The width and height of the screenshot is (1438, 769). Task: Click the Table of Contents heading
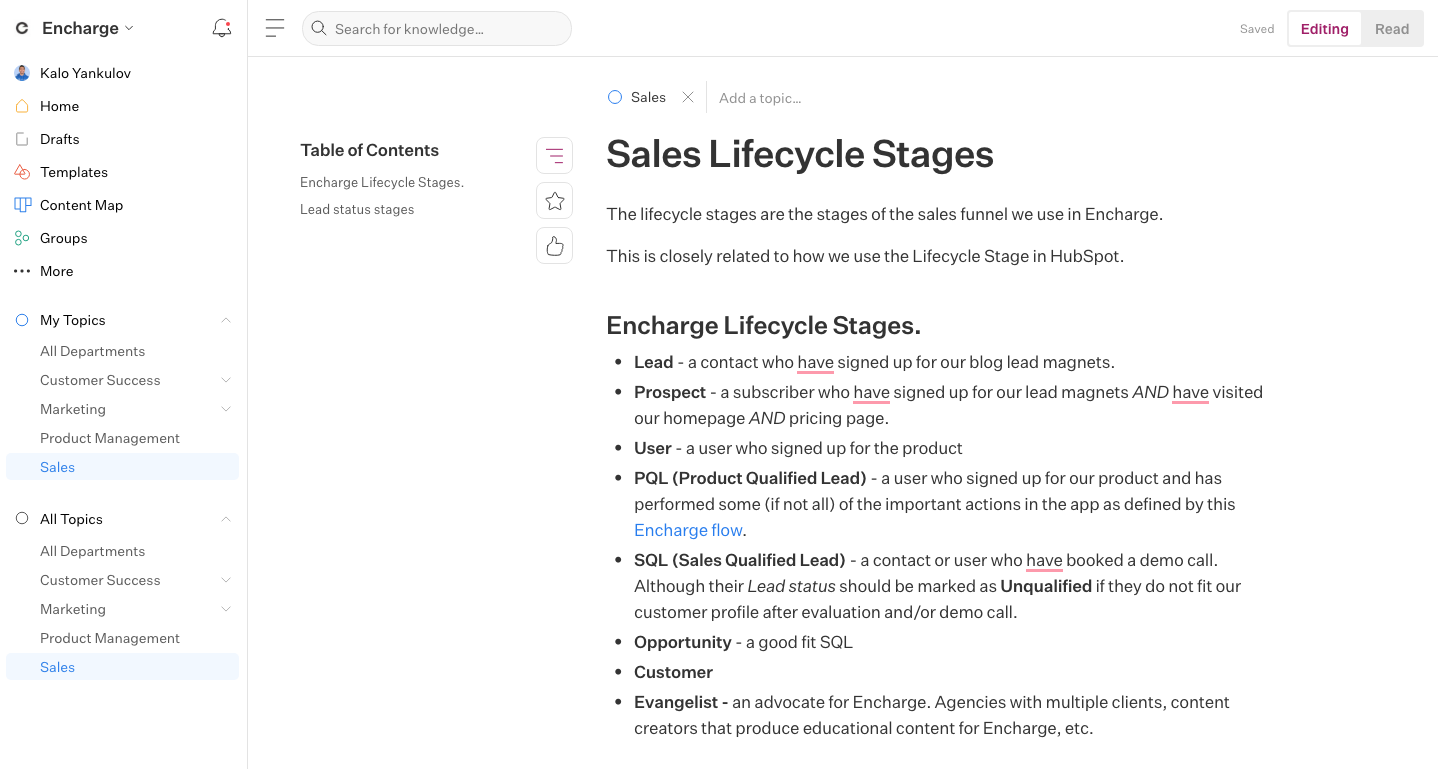click(x=369, y=150)
